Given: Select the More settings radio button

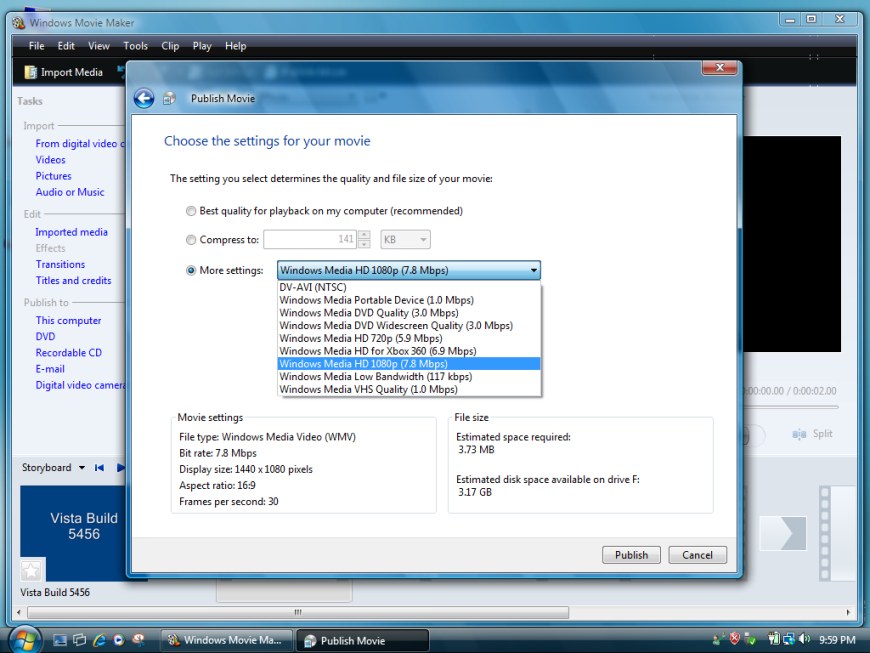Looking at the screenshot, I should [191, 270].
